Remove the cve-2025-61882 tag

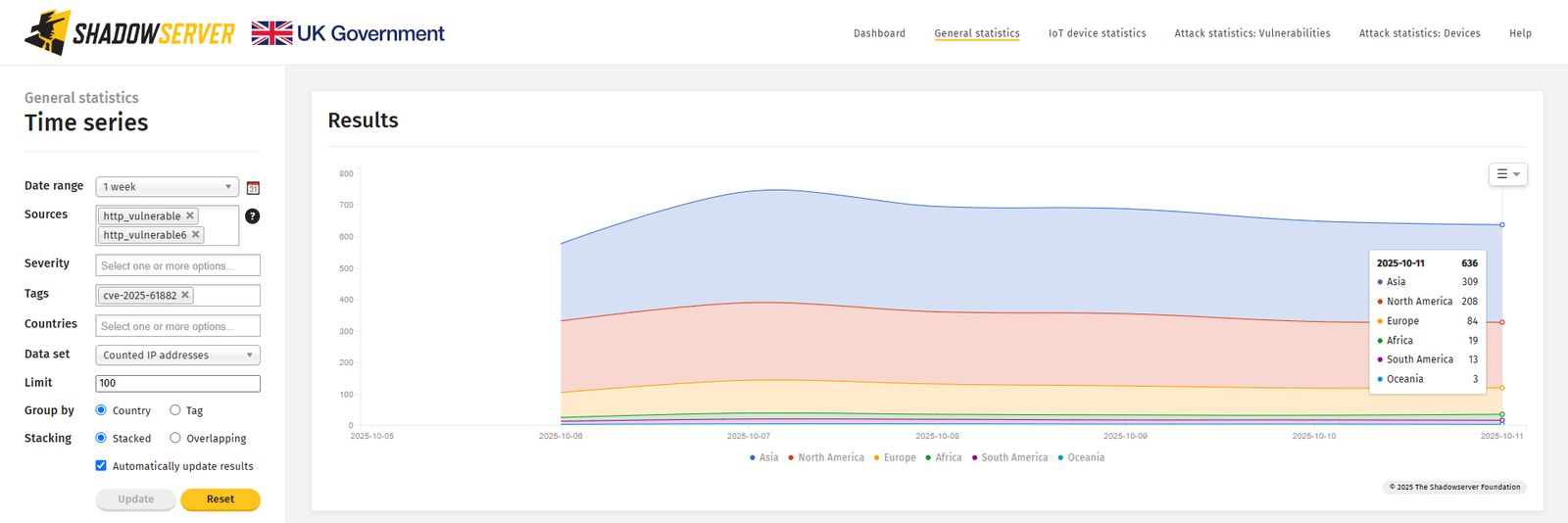[x=185, y=295]
